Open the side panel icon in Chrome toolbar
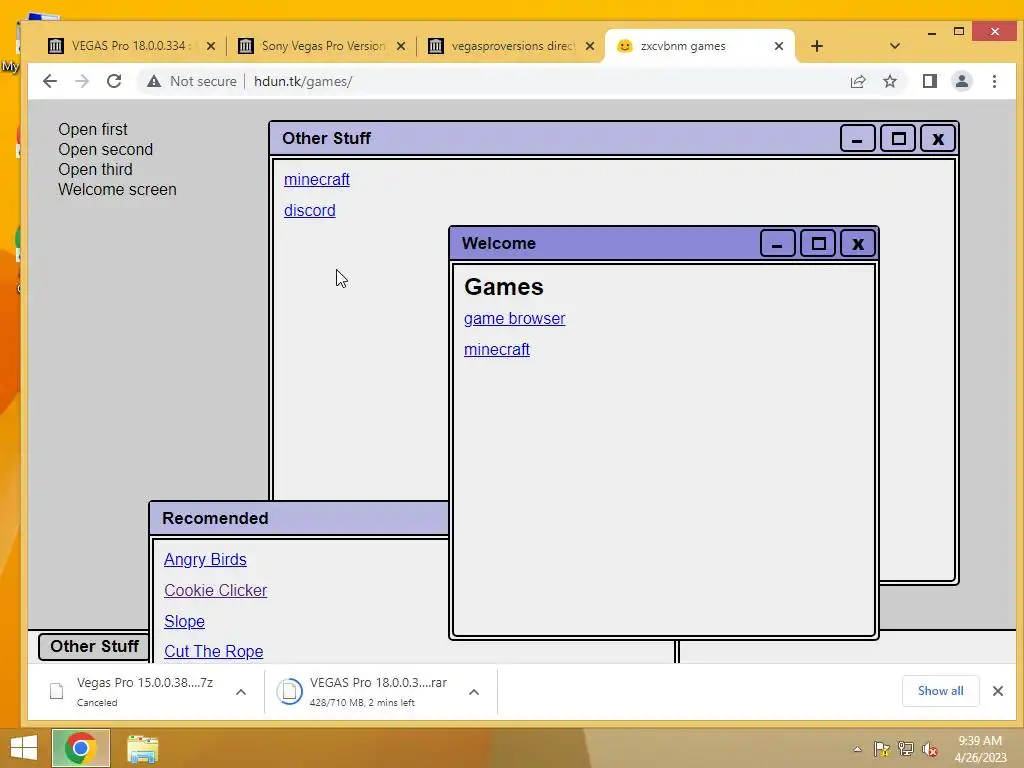The height and width of the screenshot is (768, 1024). point(929,81)
